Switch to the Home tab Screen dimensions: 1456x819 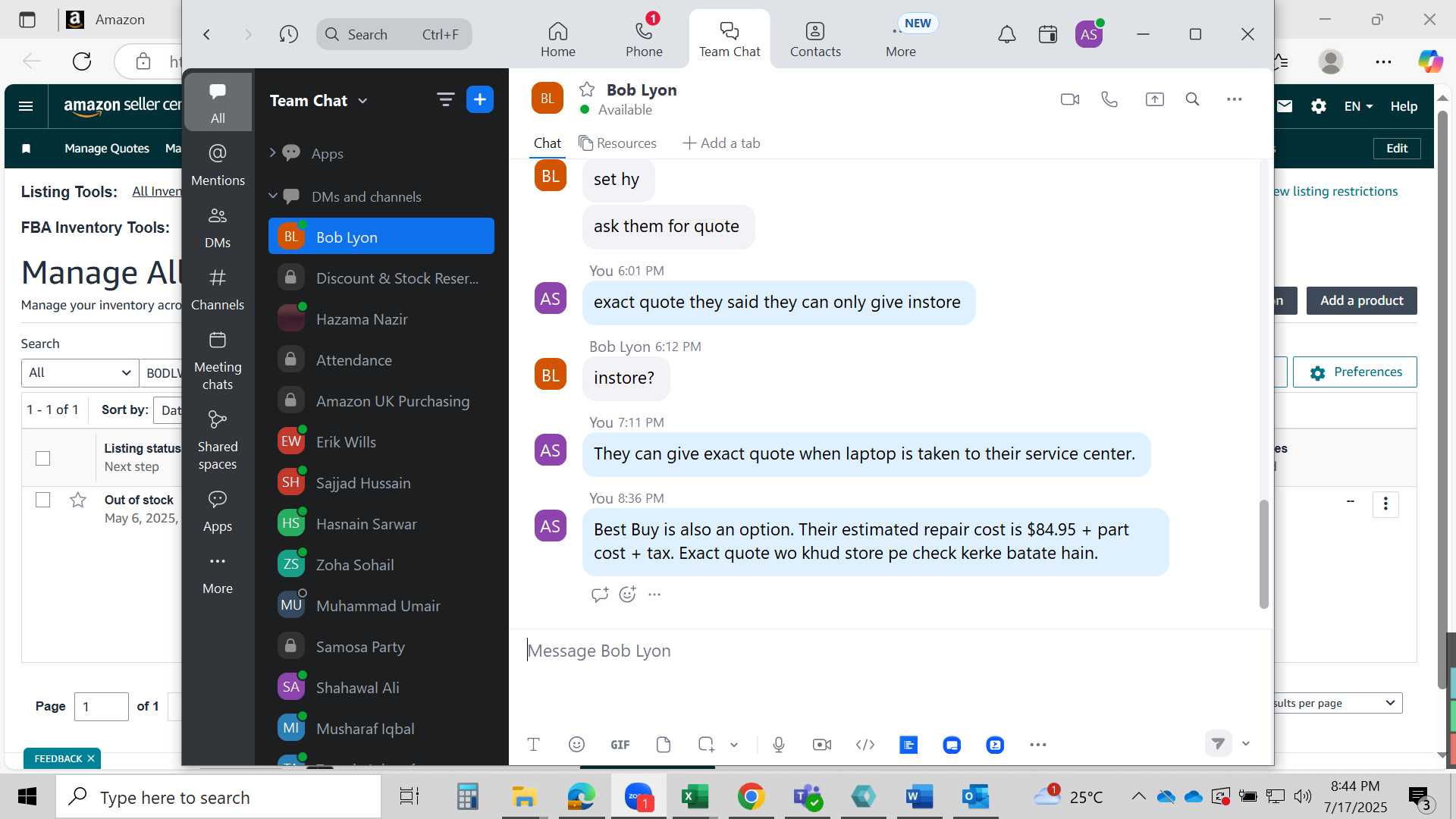pyautogui.click(x=558, y=39)
